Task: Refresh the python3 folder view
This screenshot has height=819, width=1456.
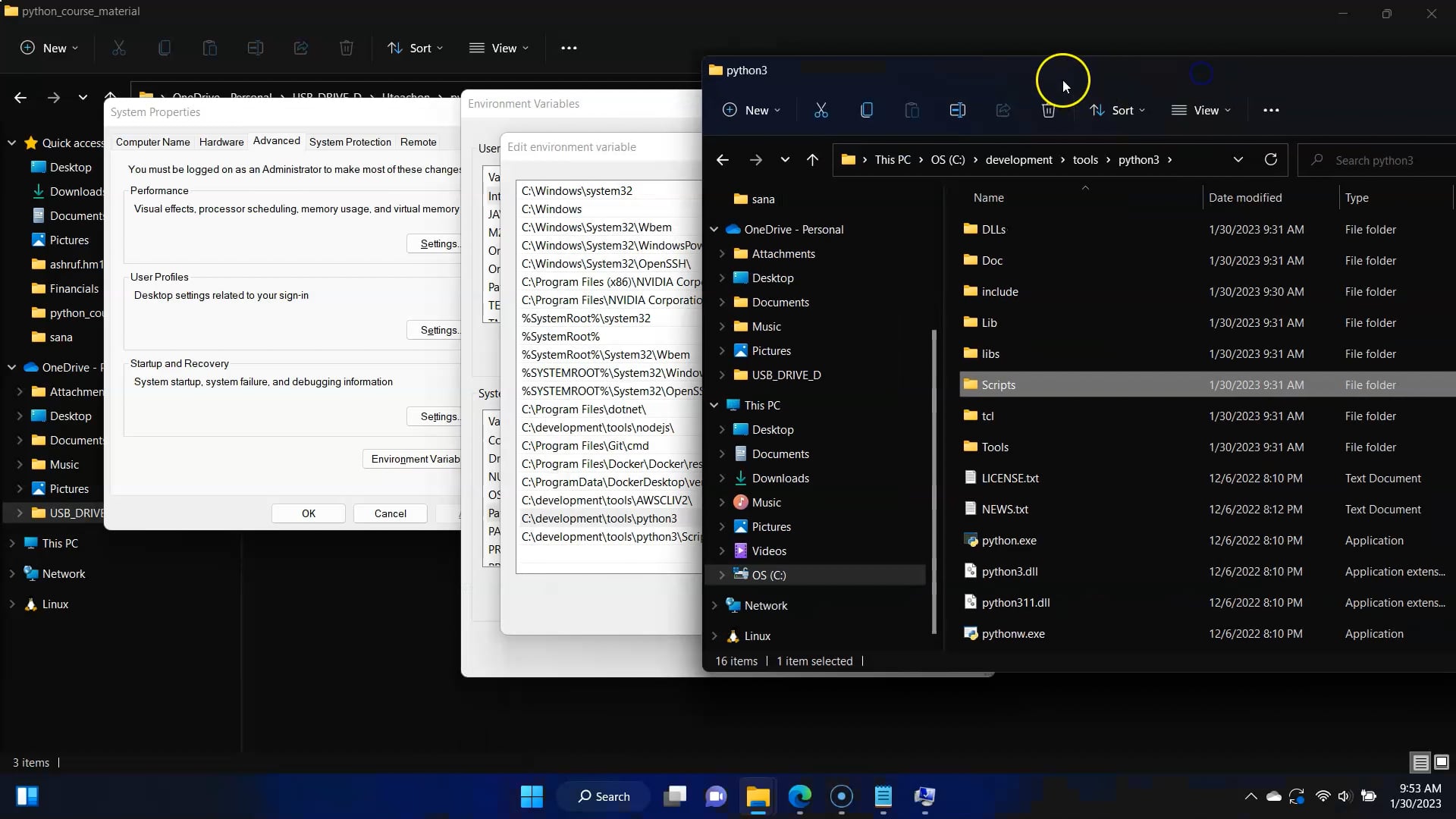Action: 1271,160
